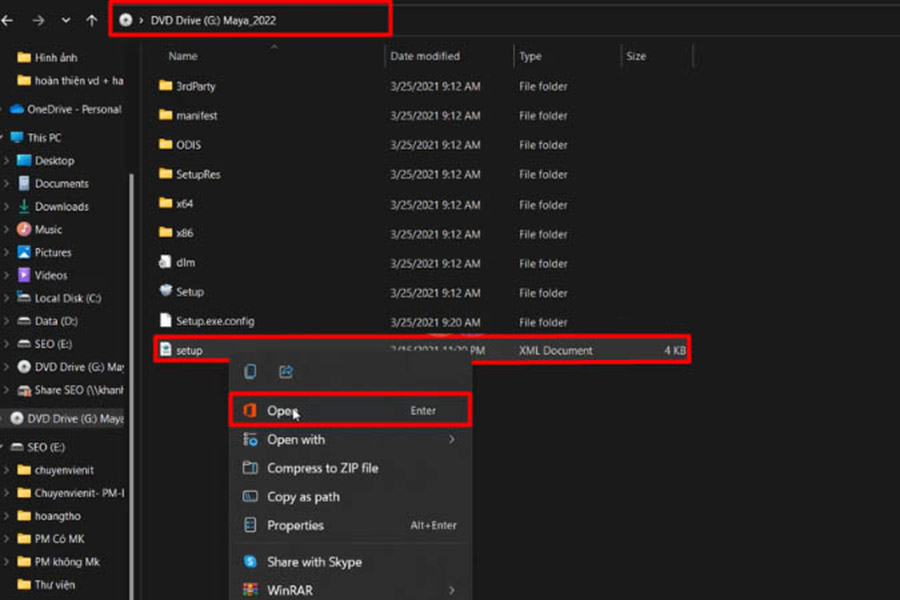900x600 pixels.
Task: Expand the Music tree node
Action: tap(6, 230)
